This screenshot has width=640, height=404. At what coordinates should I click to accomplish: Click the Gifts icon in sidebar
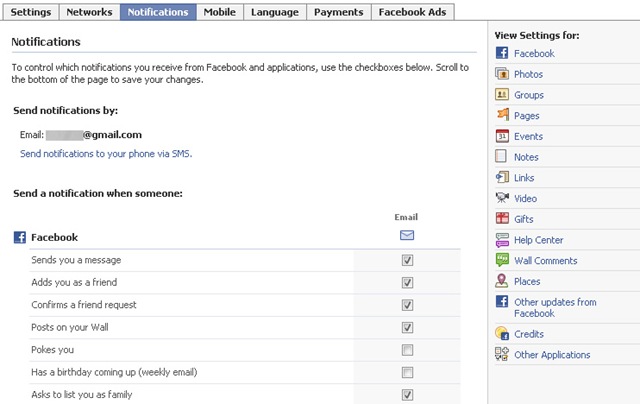click(x=502, y=219)
